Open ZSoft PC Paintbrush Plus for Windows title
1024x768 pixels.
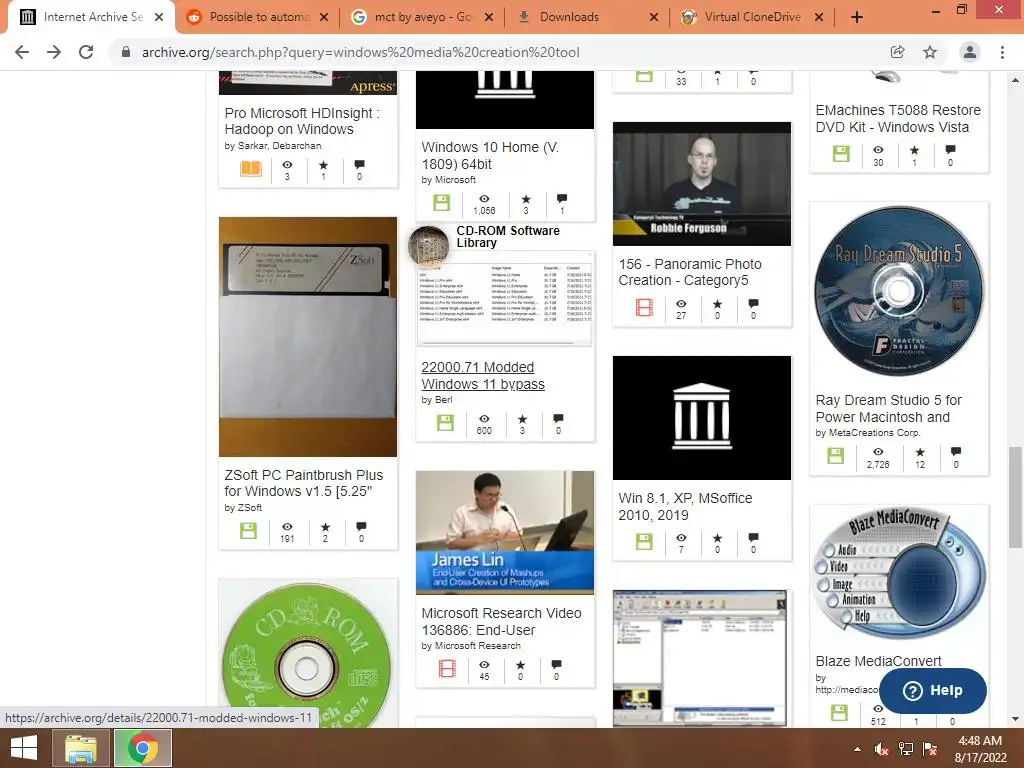(304, 483)
